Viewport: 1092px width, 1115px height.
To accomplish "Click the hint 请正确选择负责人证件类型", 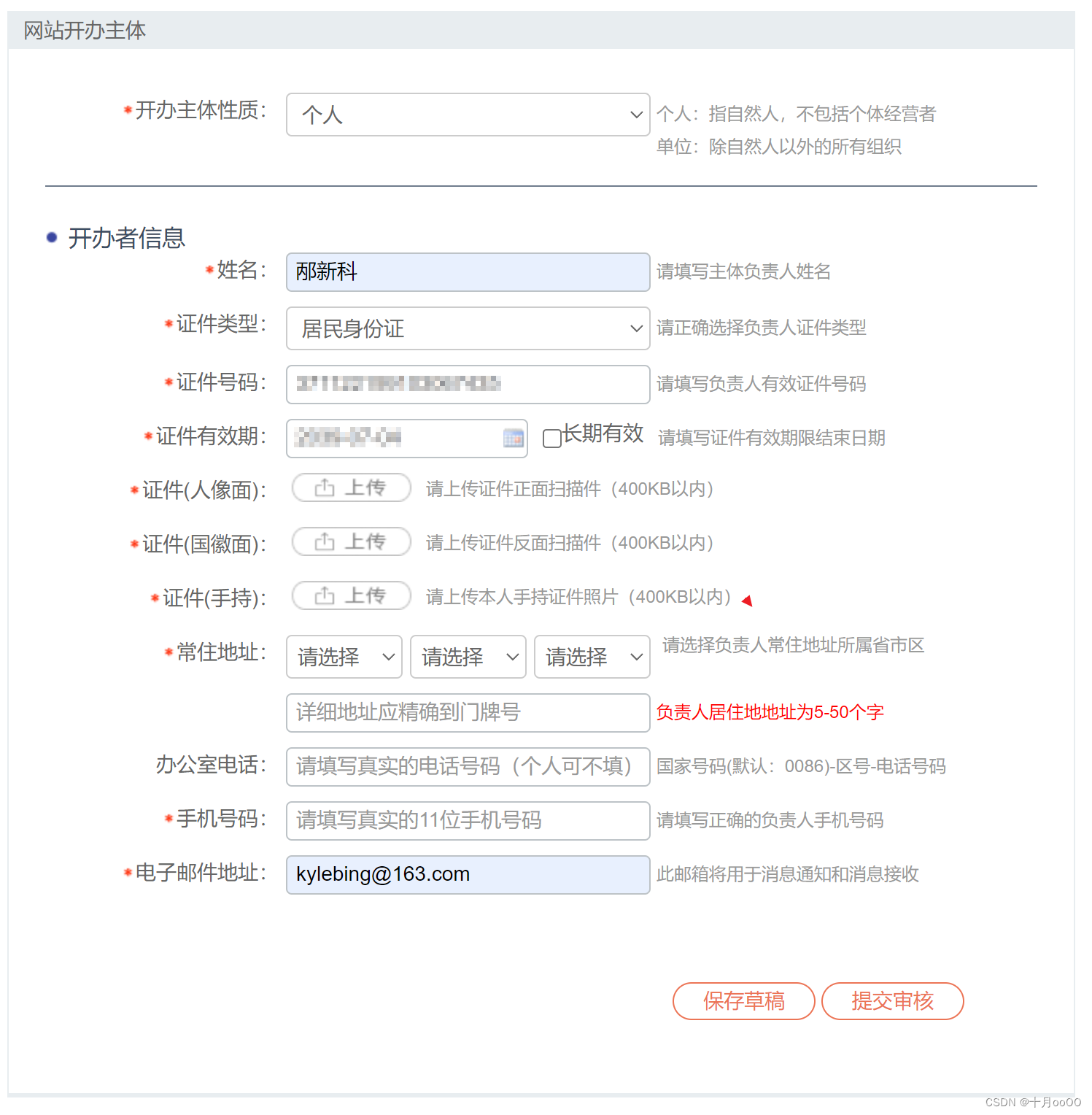I will (762, 328).
